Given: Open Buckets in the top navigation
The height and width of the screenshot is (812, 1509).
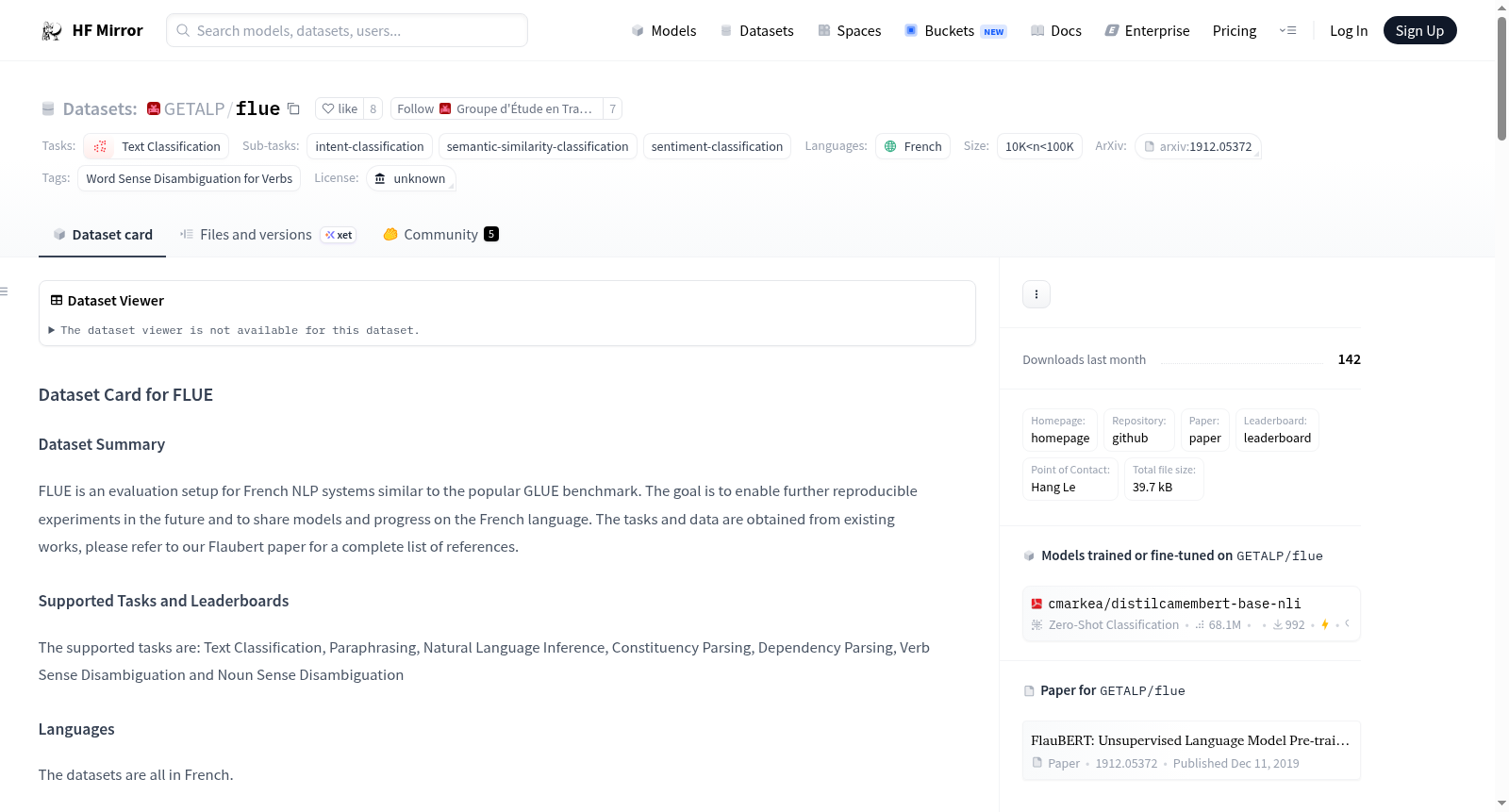Looking at the screenshot, I should click(x=955, y=30).
